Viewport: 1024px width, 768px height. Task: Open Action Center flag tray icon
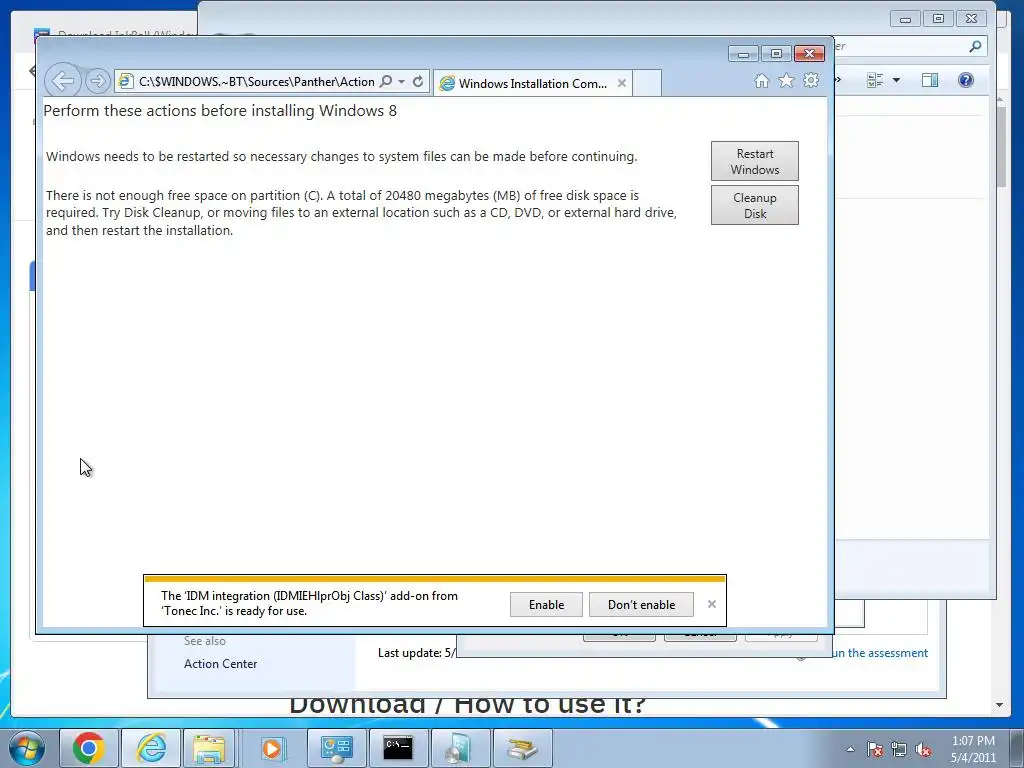pyautogui.click(x=875, y=749)
